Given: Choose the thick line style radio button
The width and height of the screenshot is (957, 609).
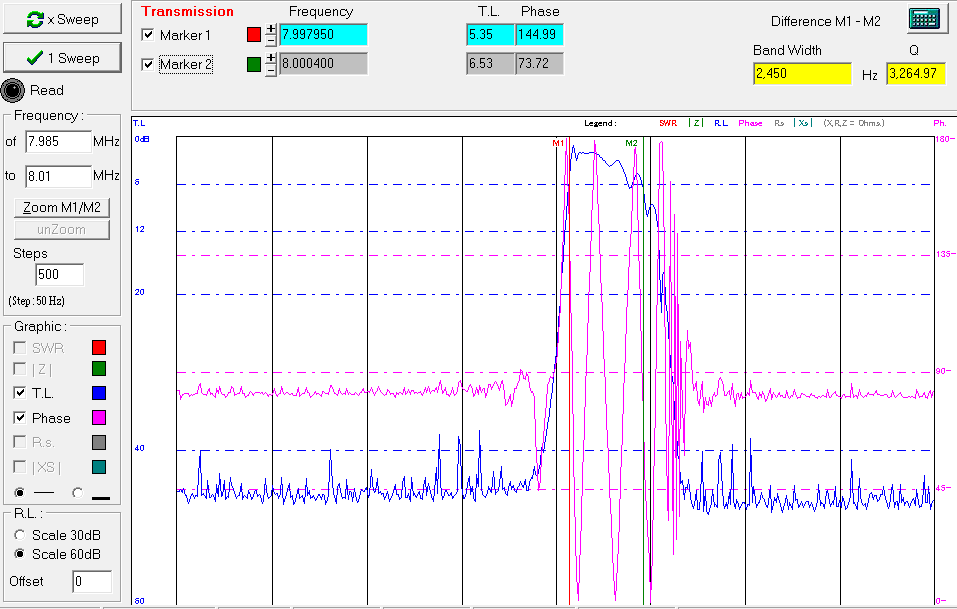Looking at the screenshot, I should click(78, 492).
